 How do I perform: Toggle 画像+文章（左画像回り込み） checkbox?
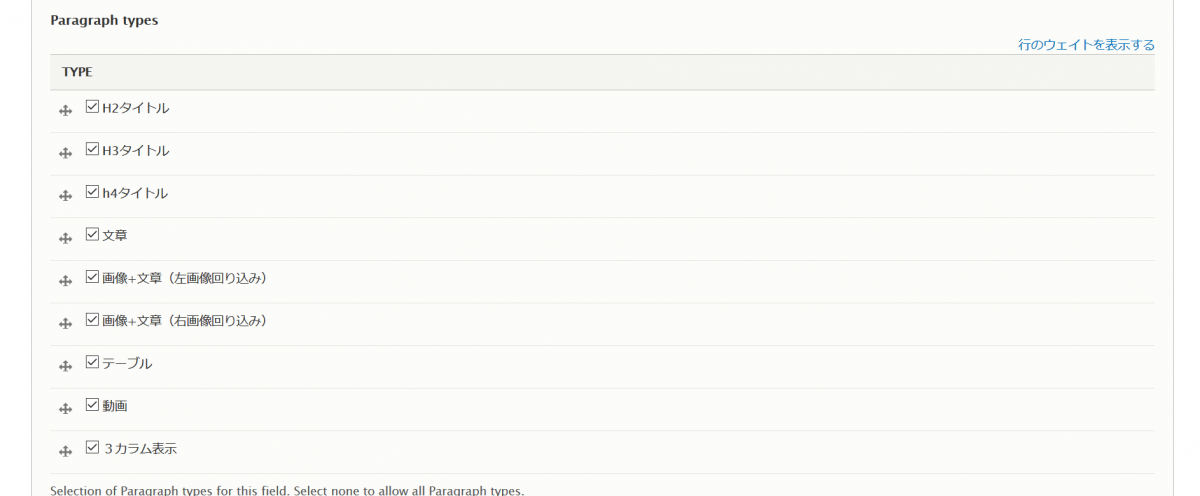tap(93, 277)
